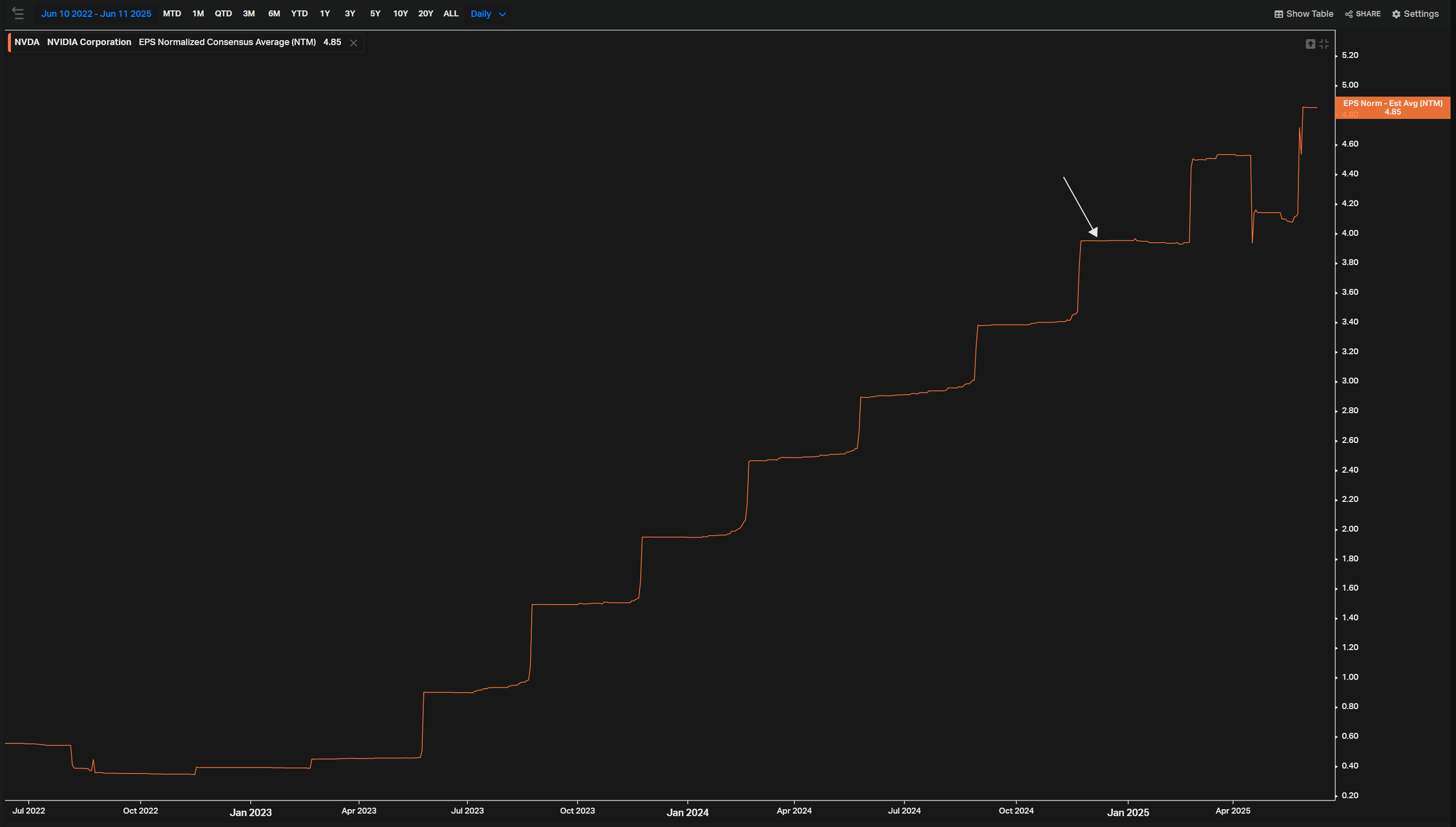Click the orange EPS Norm 4.85 value tag
1456x827 pixels.
(1392, 108)
